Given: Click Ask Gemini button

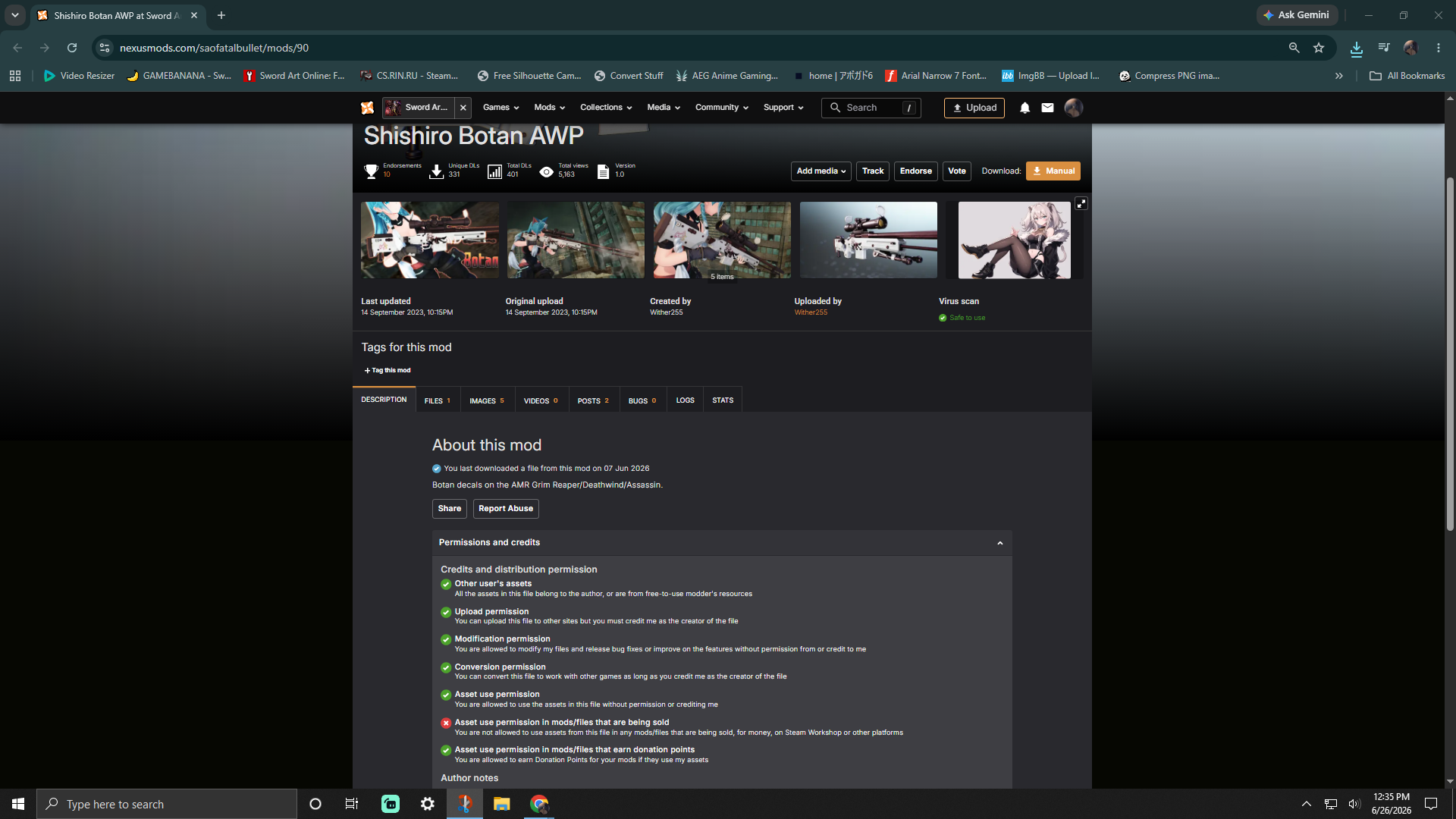Looking at the screenshot, I should [x=1297, y=15].
